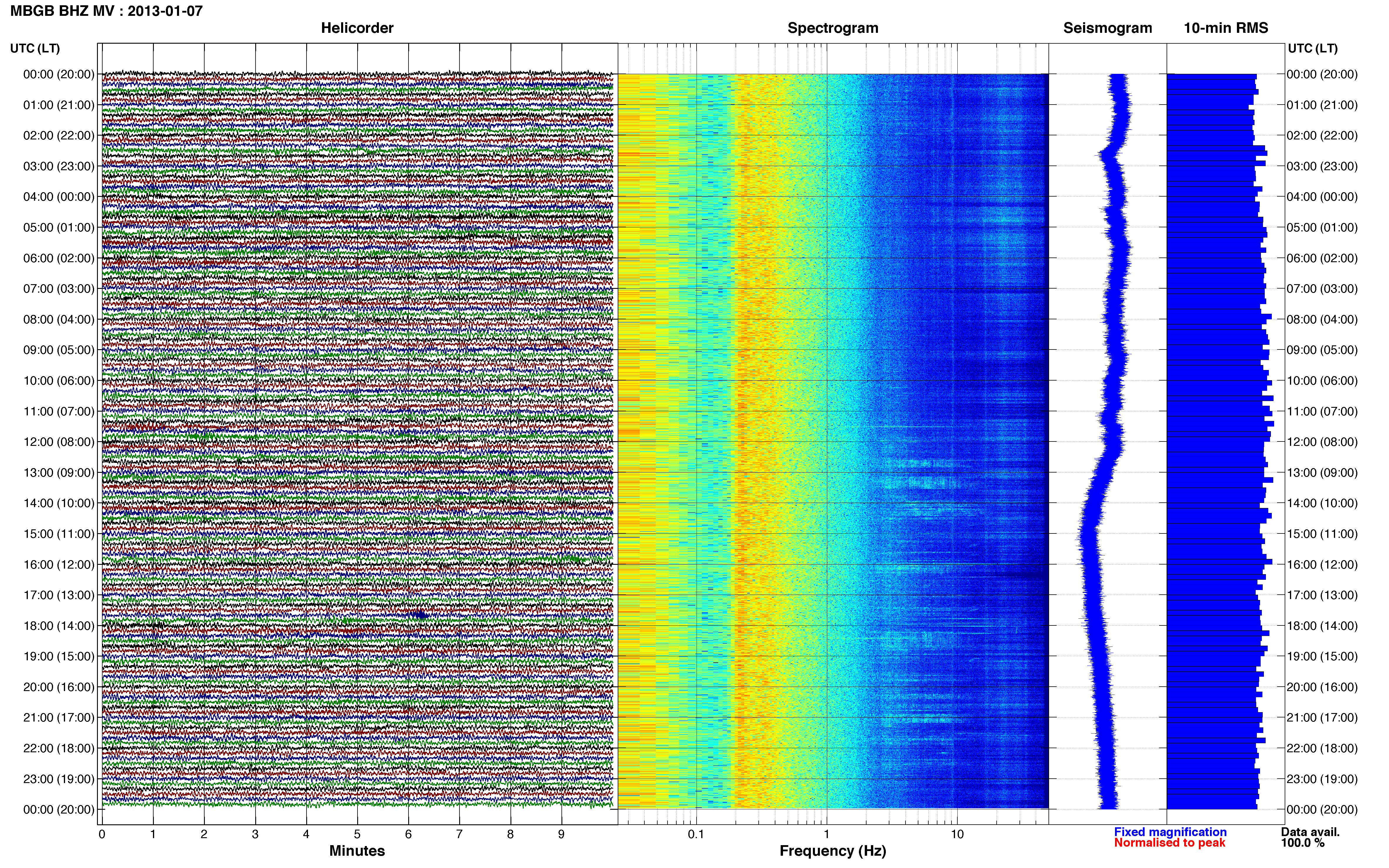Click 14:00 (10:00) beside the RMS panel
The image size is (1389, 868).
pyautogui.click(x=1322, y=504)
